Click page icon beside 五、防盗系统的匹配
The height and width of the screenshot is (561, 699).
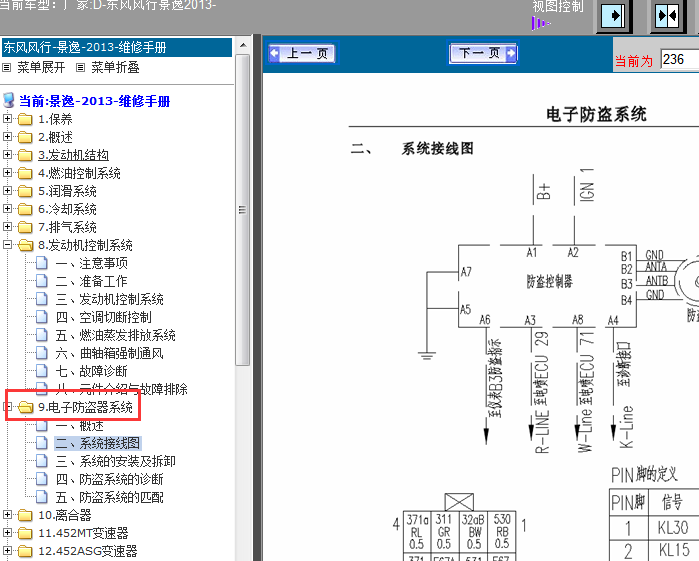point(41,496)
